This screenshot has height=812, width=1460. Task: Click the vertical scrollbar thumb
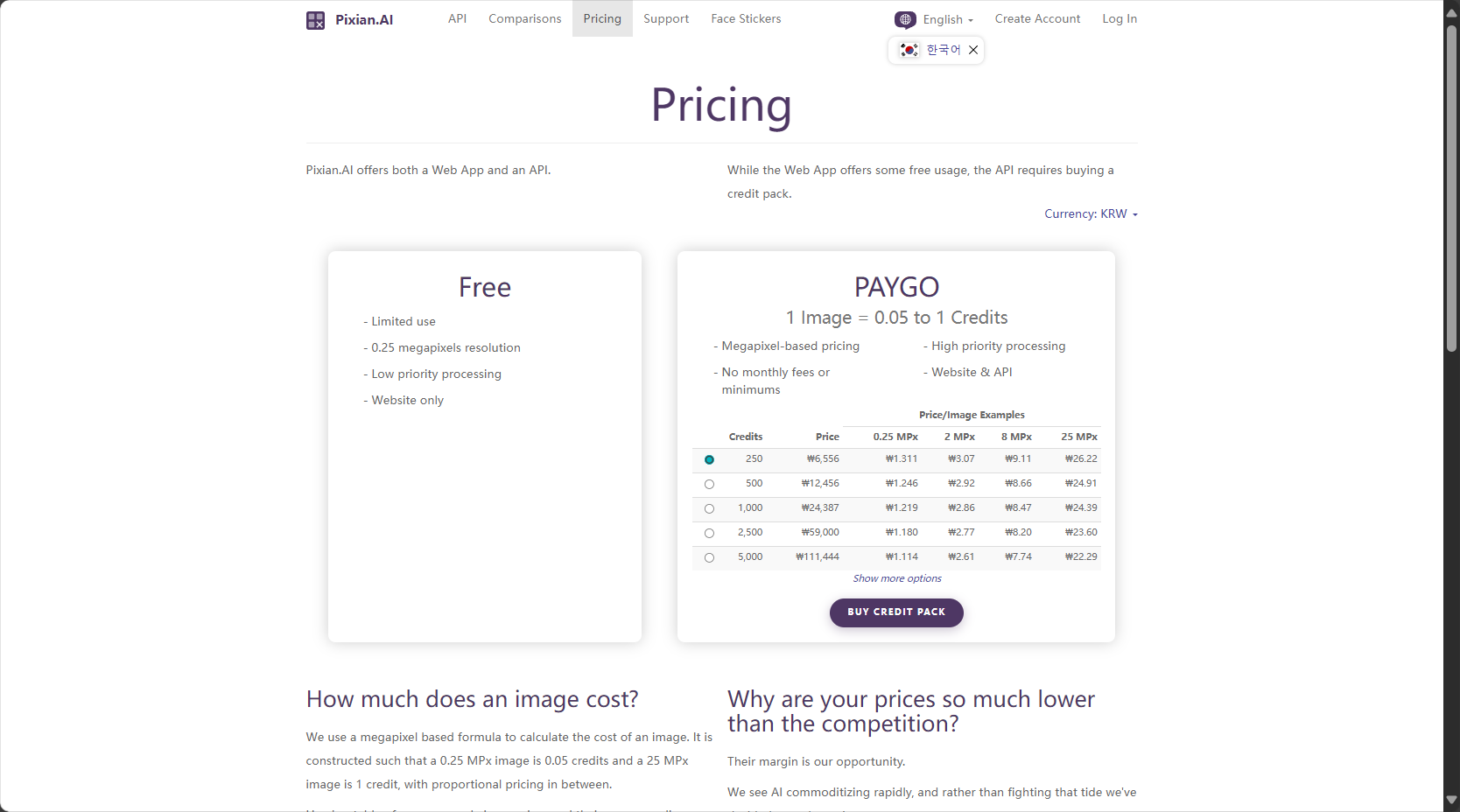pos(1451,188)
